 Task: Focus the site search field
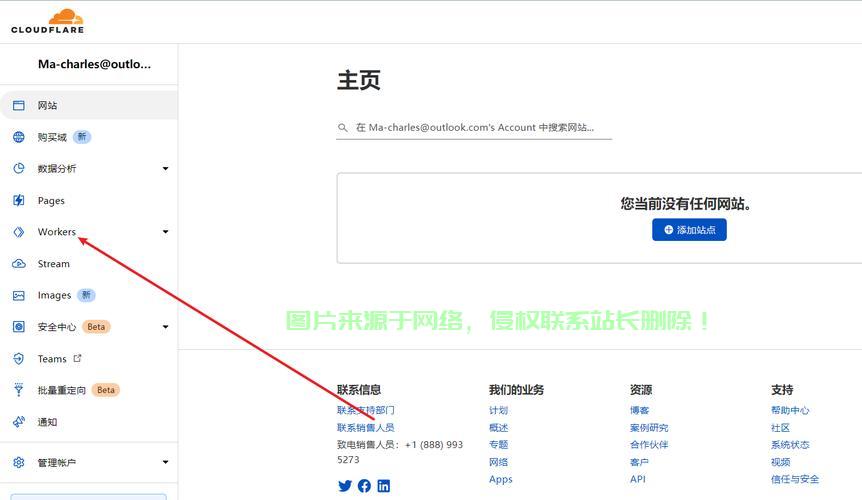point(474,127)
